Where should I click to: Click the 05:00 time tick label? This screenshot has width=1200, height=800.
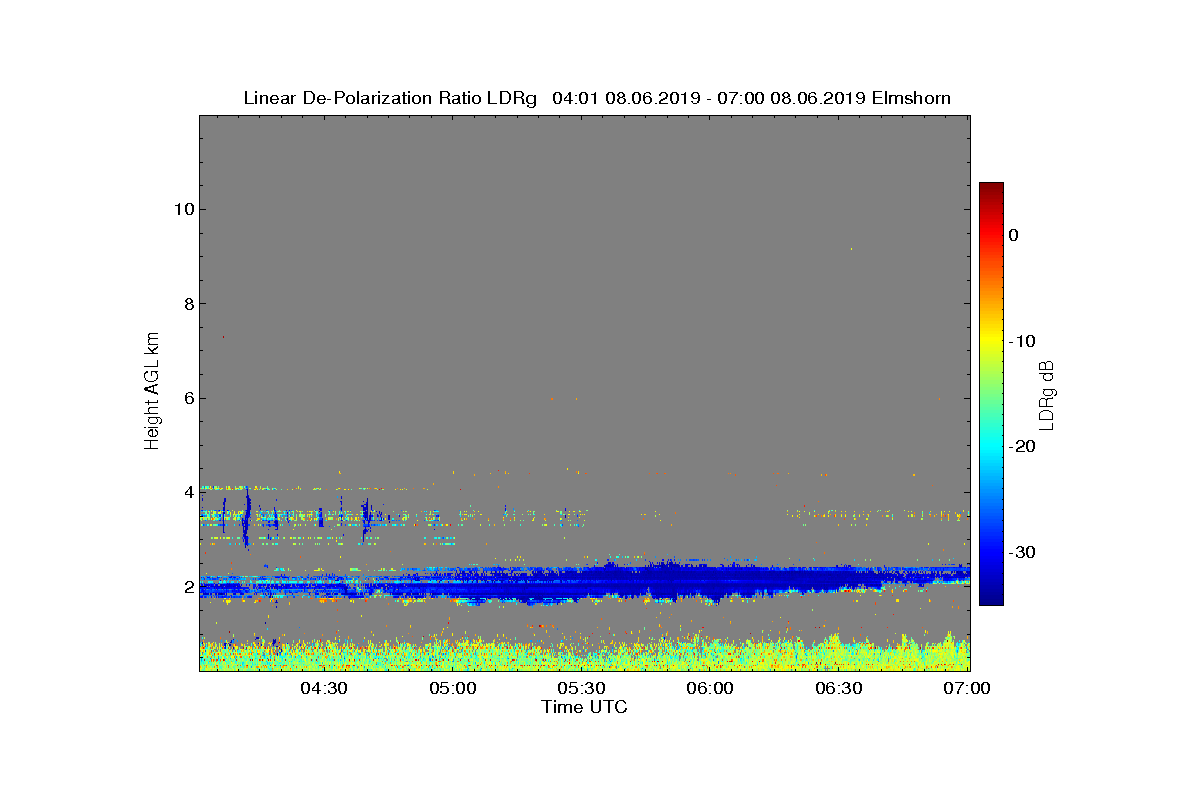pyautogui.click(x=453, y=688)
